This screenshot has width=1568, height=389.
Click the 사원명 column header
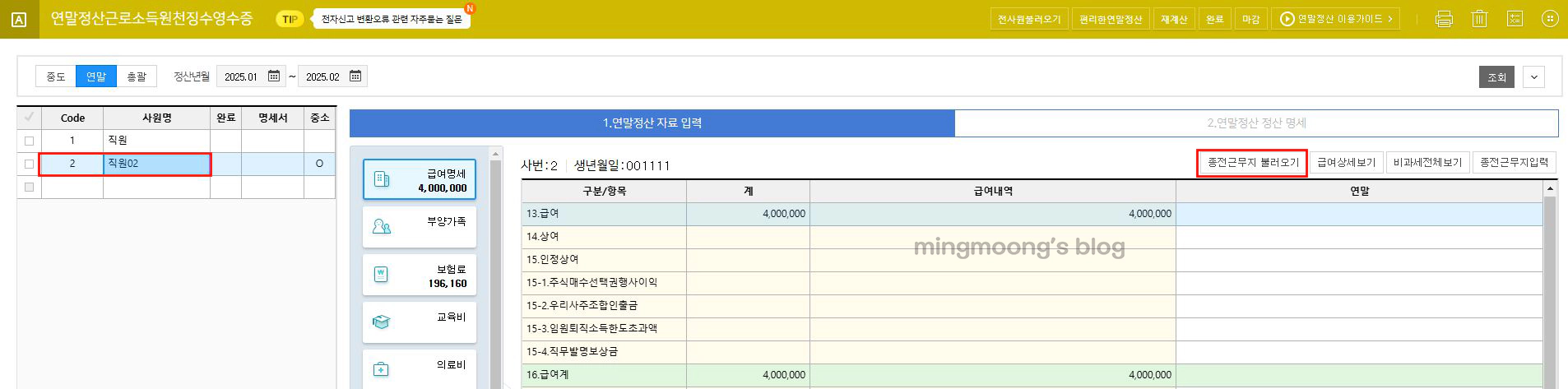pos(156,118)
